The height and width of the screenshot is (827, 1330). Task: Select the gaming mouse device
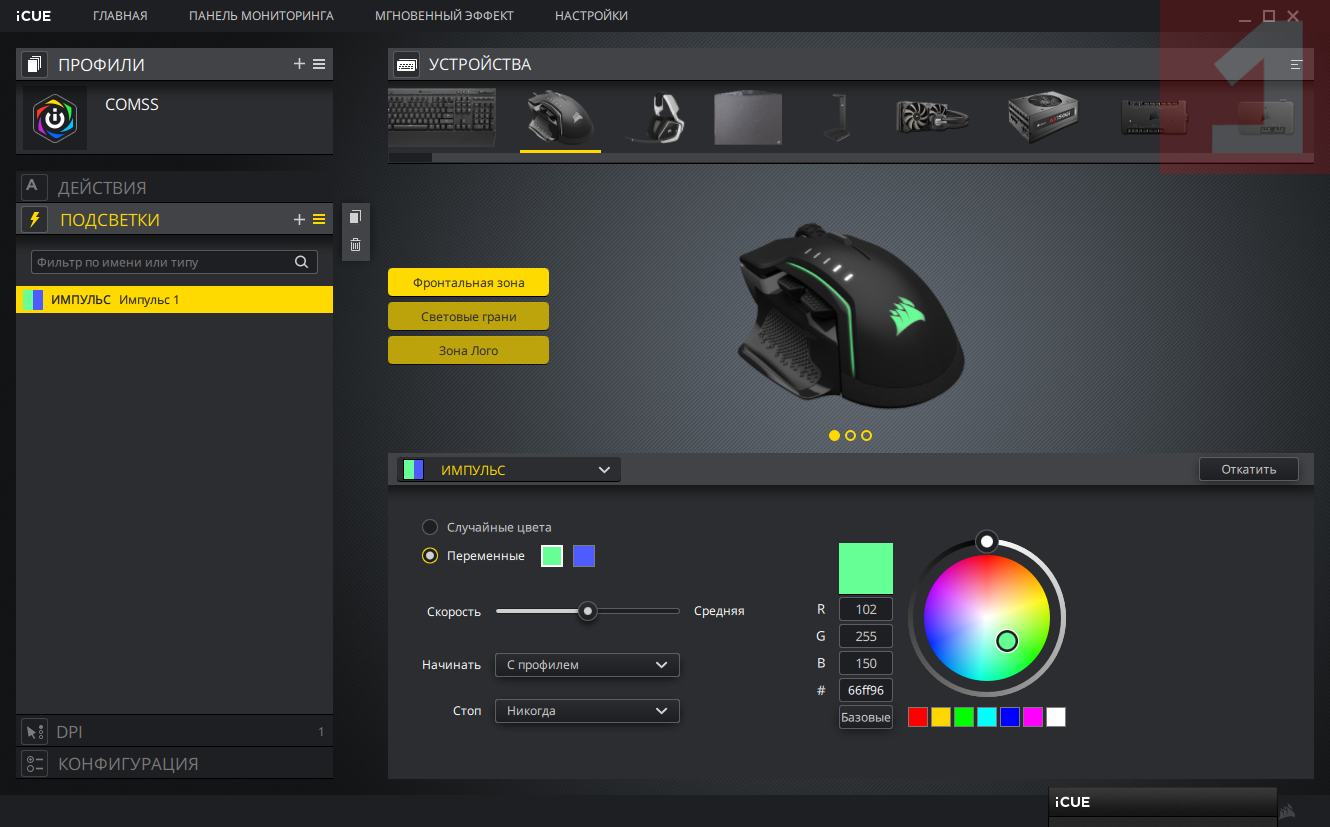[561, 119]
